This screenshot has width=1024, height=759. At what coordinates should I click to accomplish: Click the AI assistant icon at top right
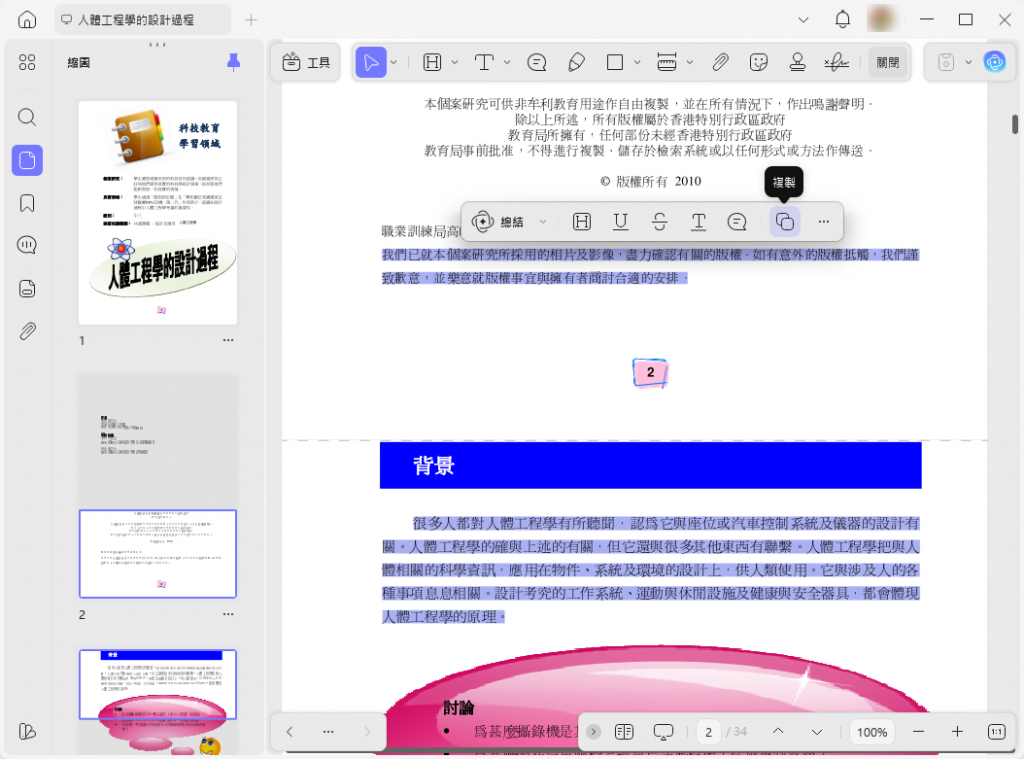[x=994, y=62]
